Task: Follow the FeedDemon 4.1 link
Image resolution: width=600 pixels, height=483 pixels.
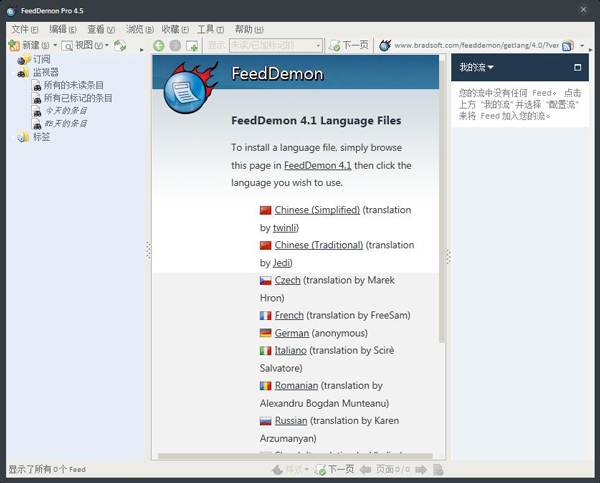Action: 318,165
